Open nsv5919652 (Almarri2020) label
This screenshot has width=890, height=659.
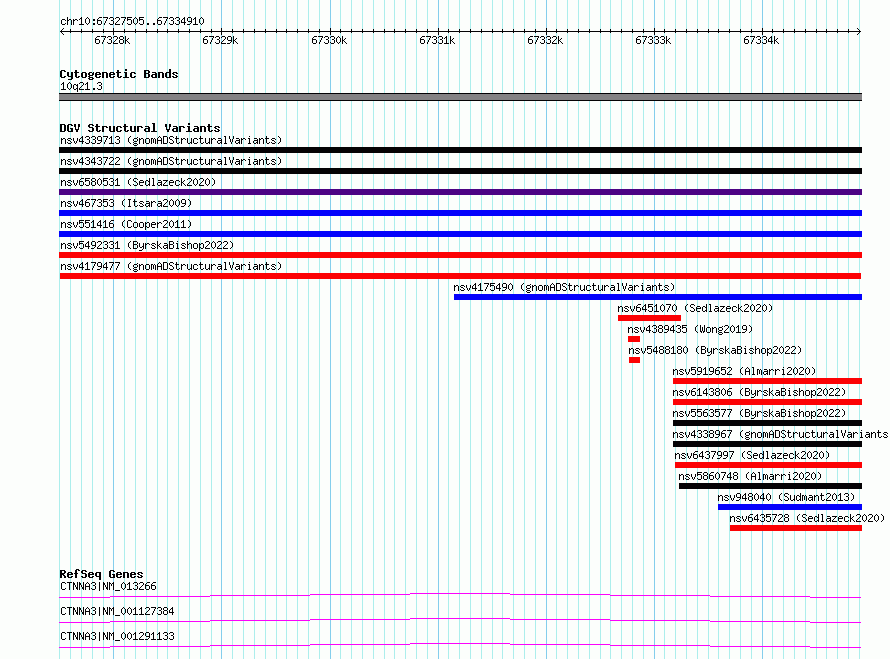point(744,371)
